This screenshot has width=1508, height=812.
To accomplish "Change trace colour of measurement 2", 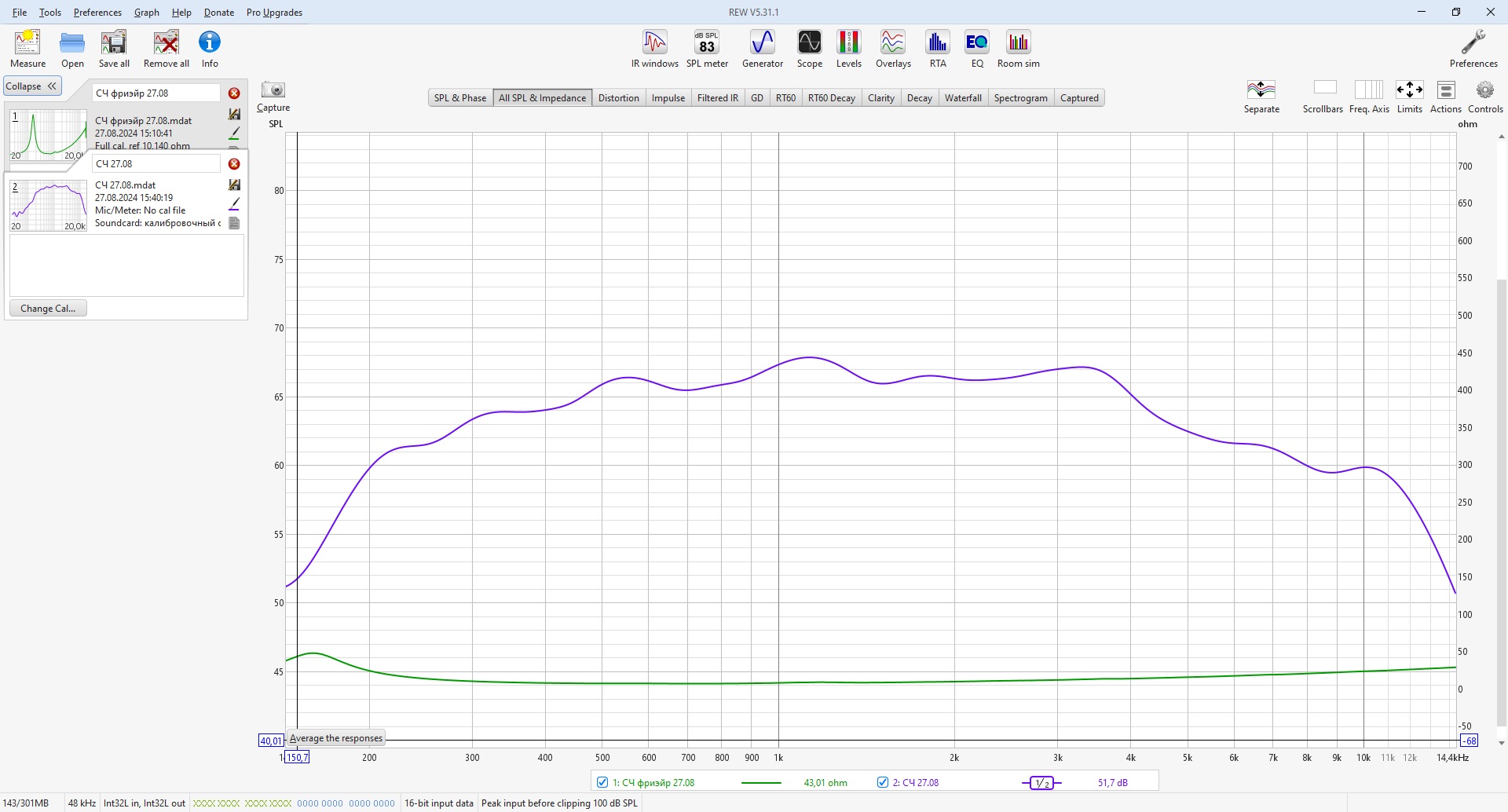I will (x=234, y=204).
